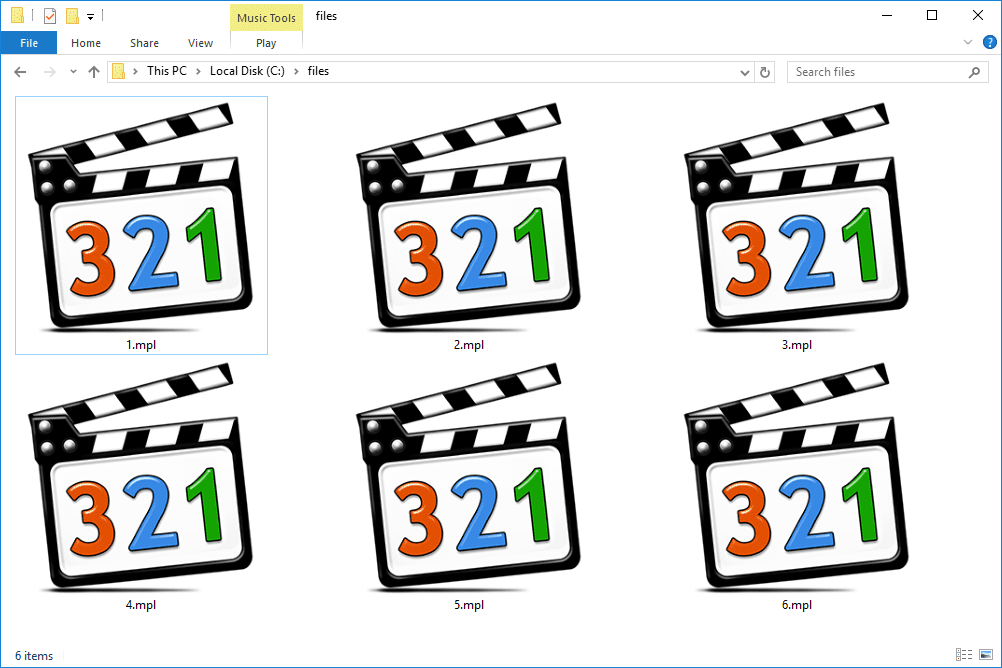Image resolution: width=1002 pixels, height=668 pixels.
Task: Click the New folder quick access icon
Action: coord(73,15)
